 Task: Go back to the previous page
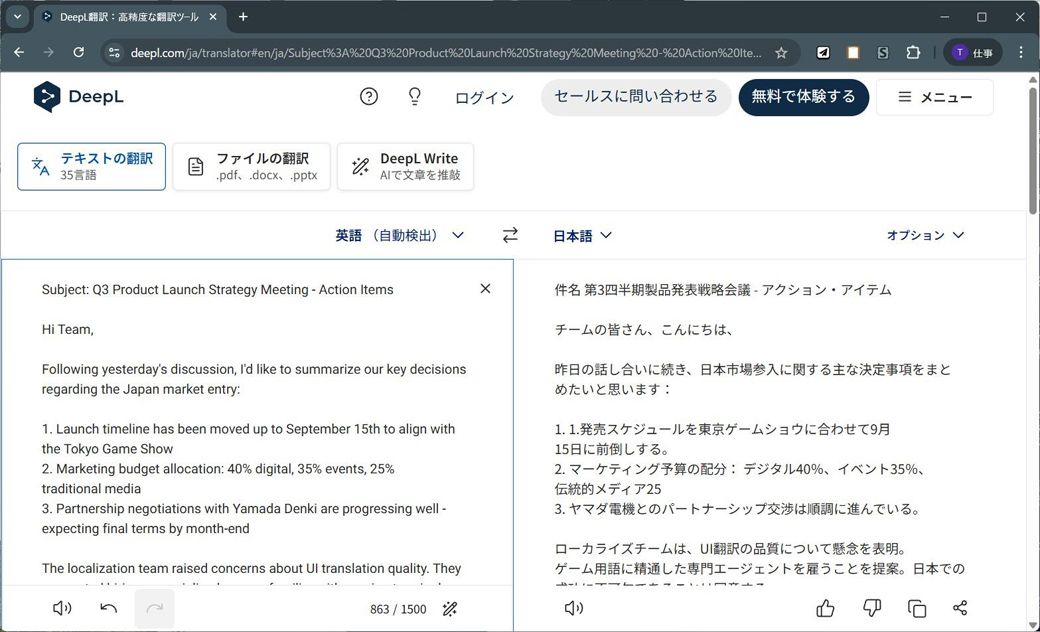pos(19,52)
